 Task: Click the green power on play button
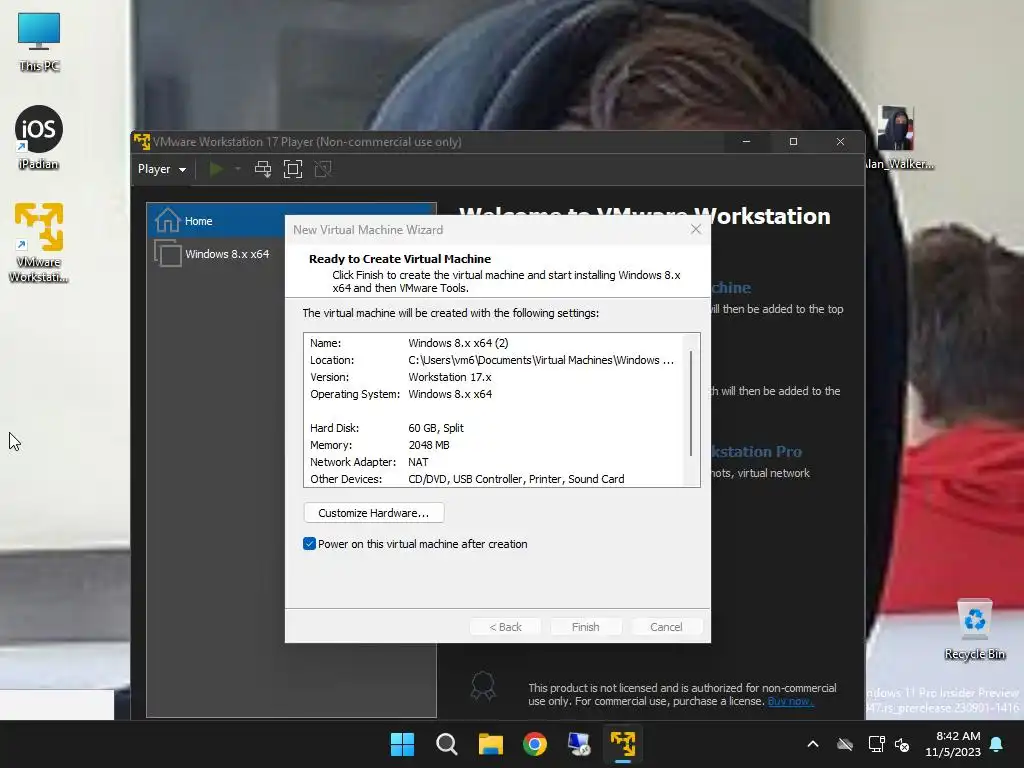click(216, 169)
